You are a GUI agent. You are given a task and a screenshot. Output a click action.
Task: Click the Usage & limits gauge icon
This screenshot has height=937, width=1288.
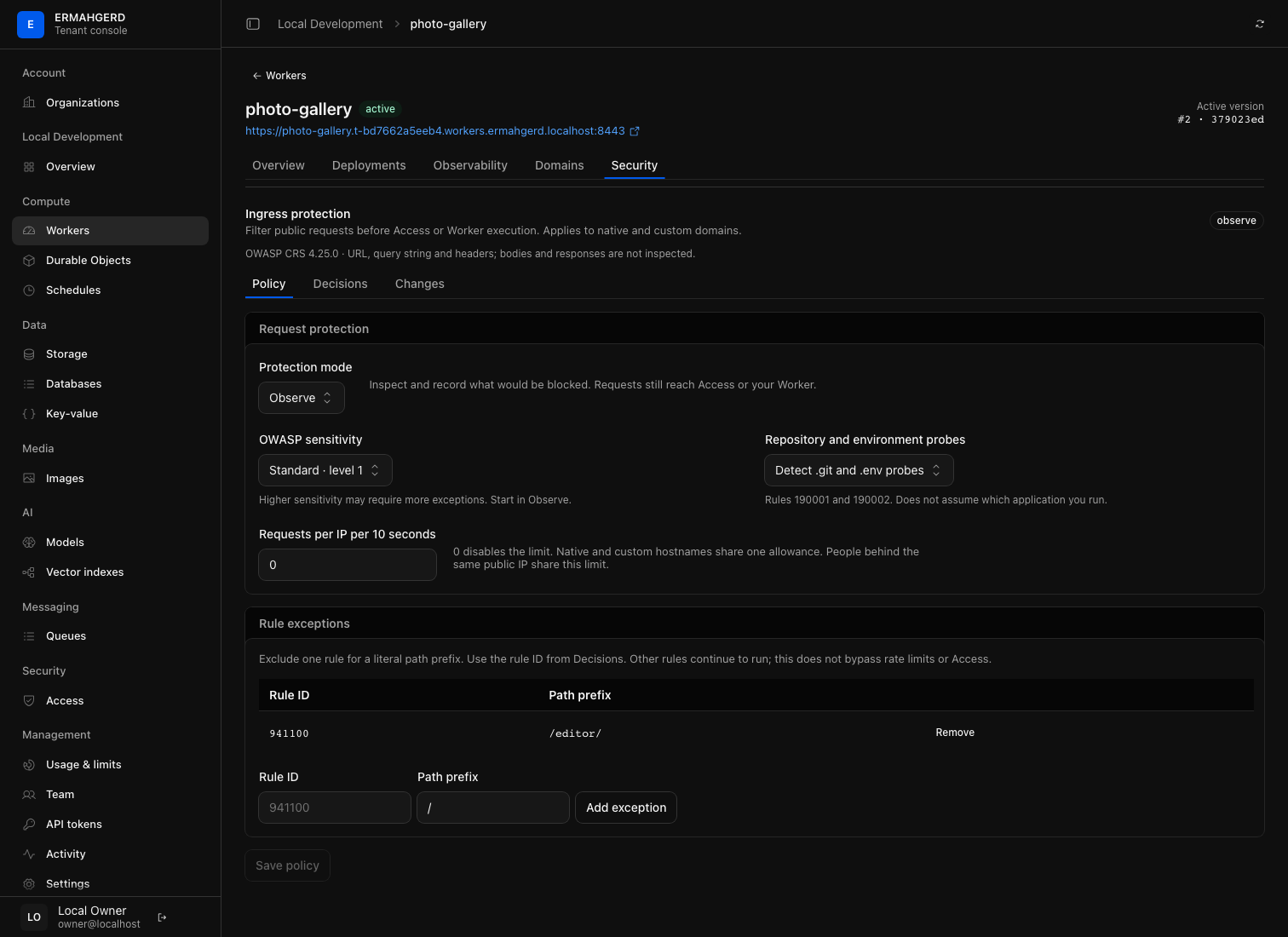[29, 765]
